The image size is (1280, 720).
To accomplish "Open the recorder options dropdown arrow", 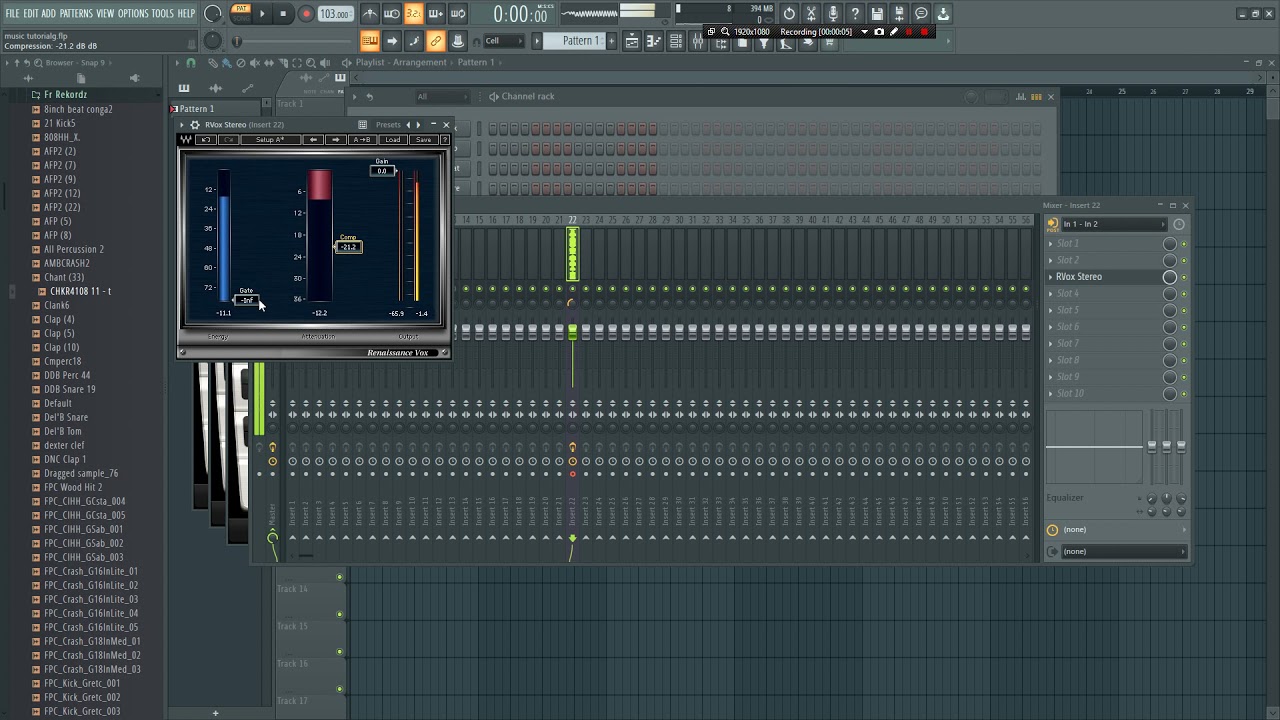I will 864,32.
